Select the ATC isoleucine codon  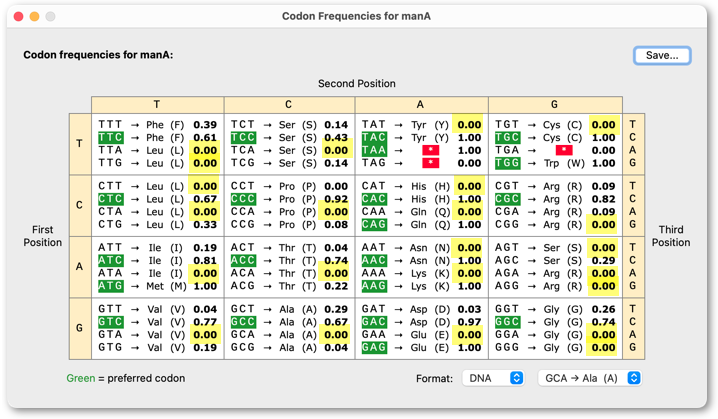[110, 261]
